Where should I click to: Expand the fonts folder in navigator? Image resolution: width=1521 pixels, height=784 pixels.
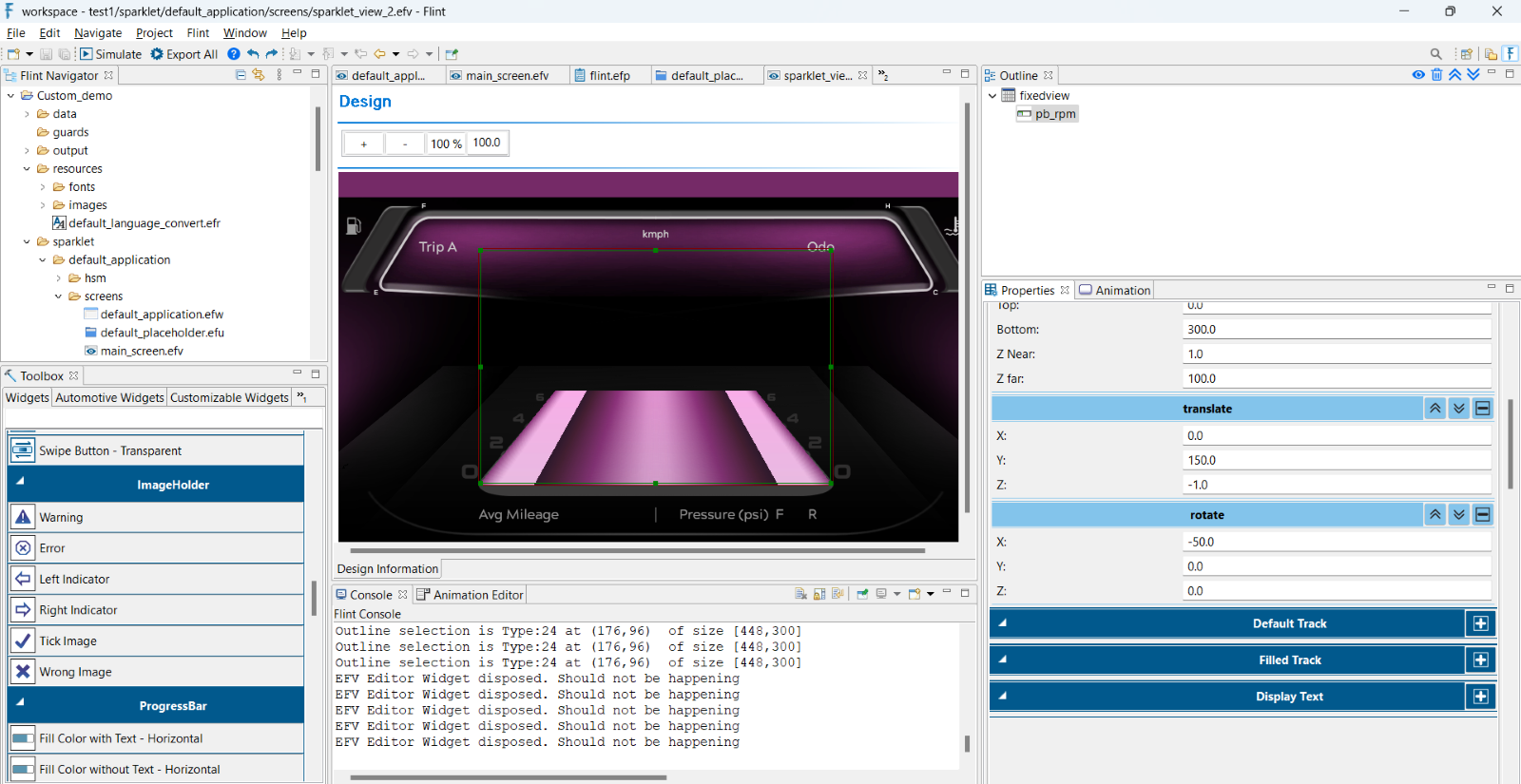coord(43,187)
